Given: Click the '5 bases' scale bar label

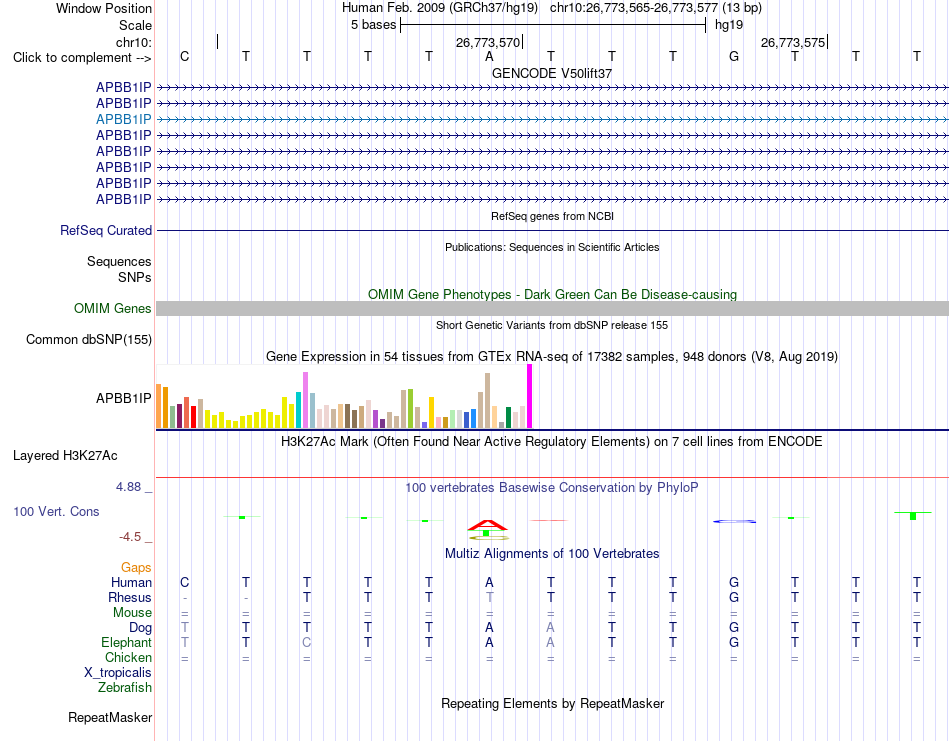Looking at the screenshot, I should (373, 25).
